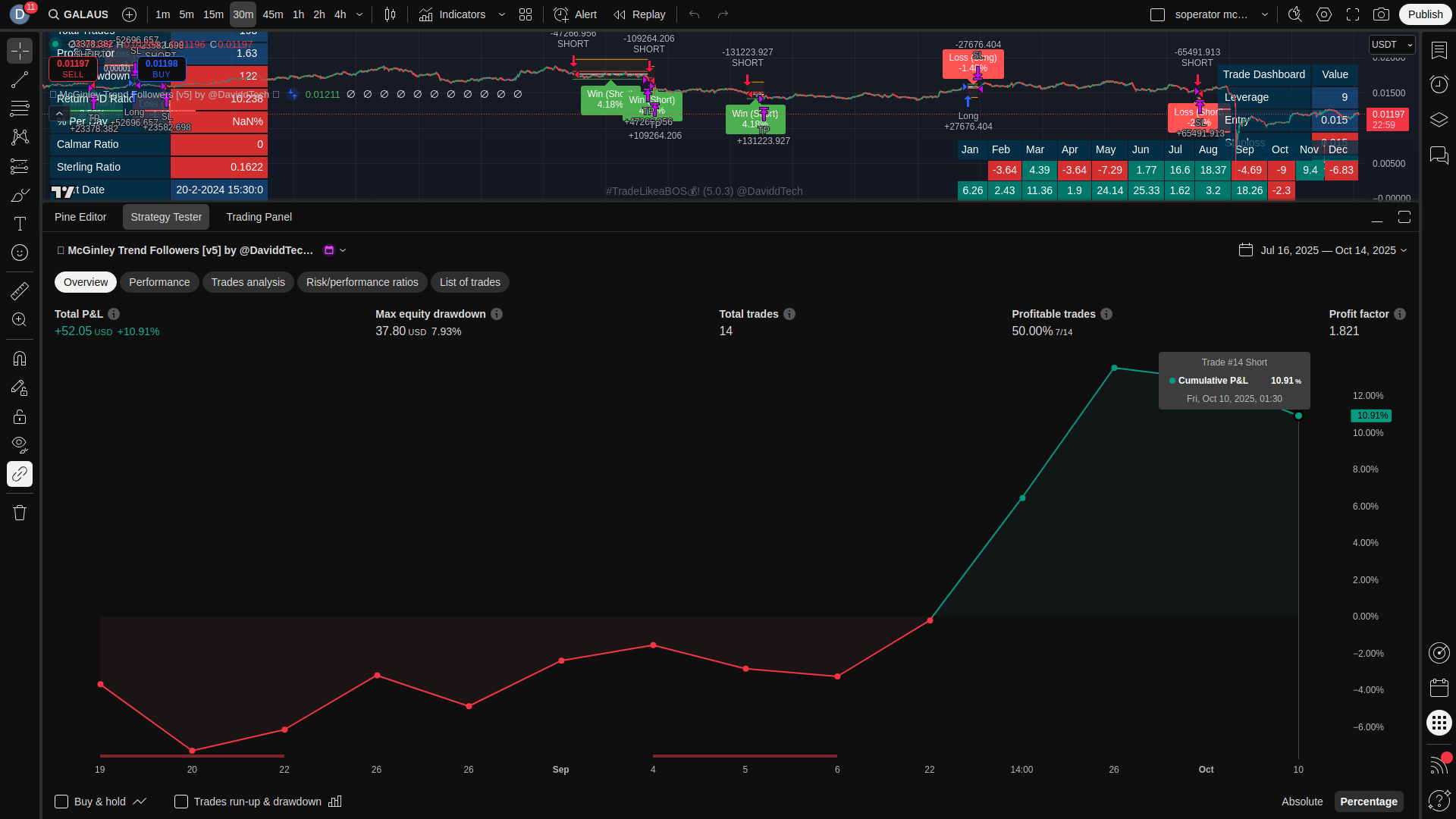Screen dimensions: 1456x819
Task: Open the Text annotation tool
Action: [x=20, y=224]
